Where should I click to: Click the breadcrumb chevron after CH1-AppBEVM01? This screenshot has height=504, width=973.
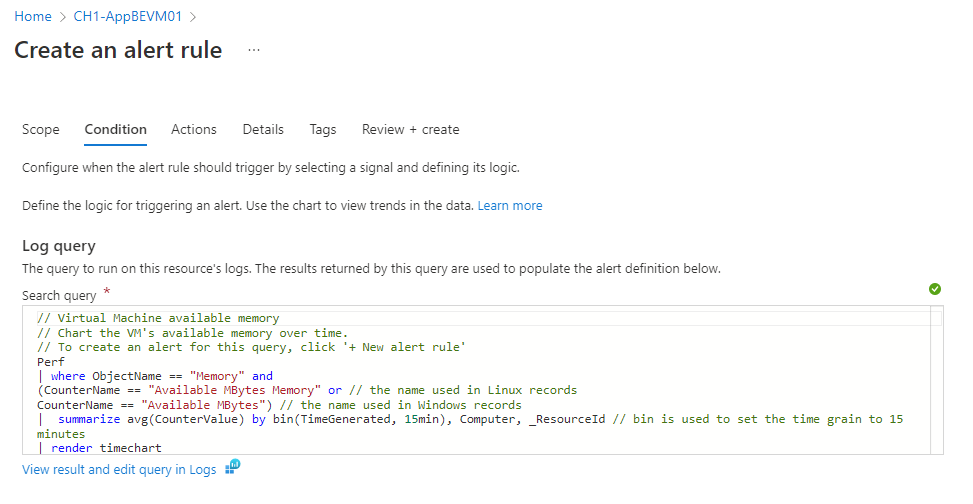[192, 17]
